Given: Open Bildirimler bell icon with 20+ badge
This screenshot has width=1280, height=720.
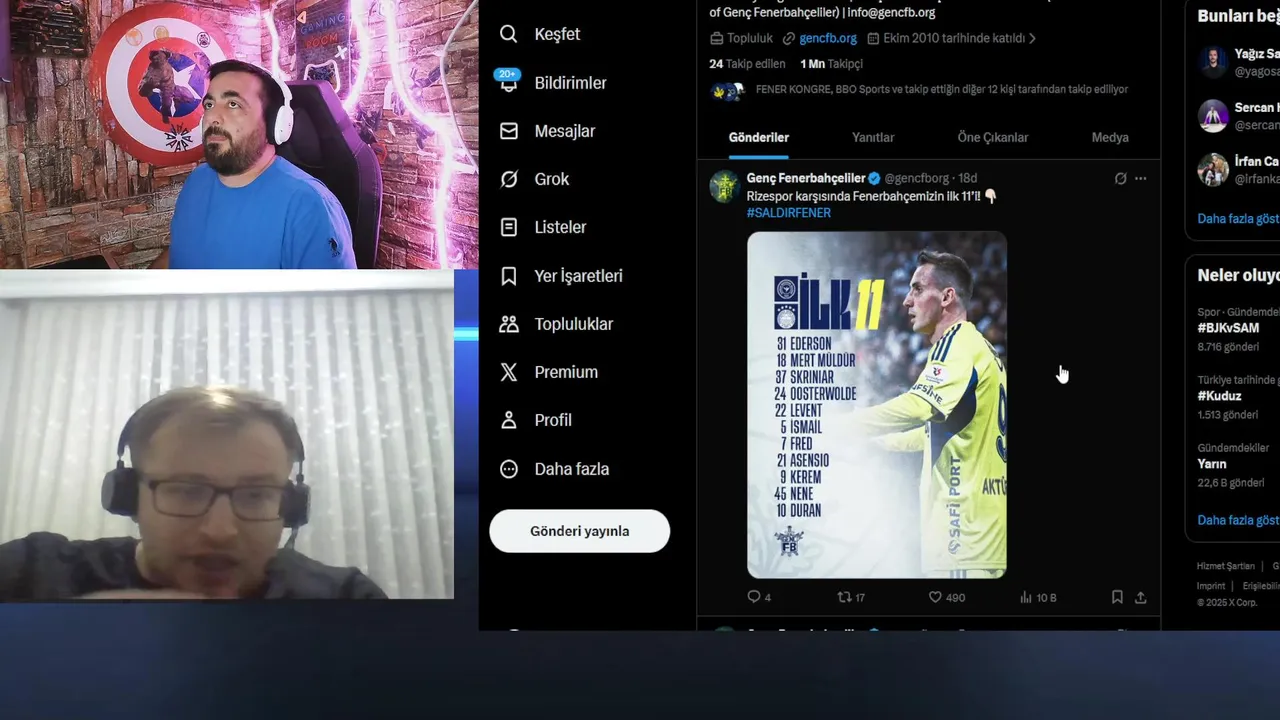Looking at the screenshot, I should [508, 82].
